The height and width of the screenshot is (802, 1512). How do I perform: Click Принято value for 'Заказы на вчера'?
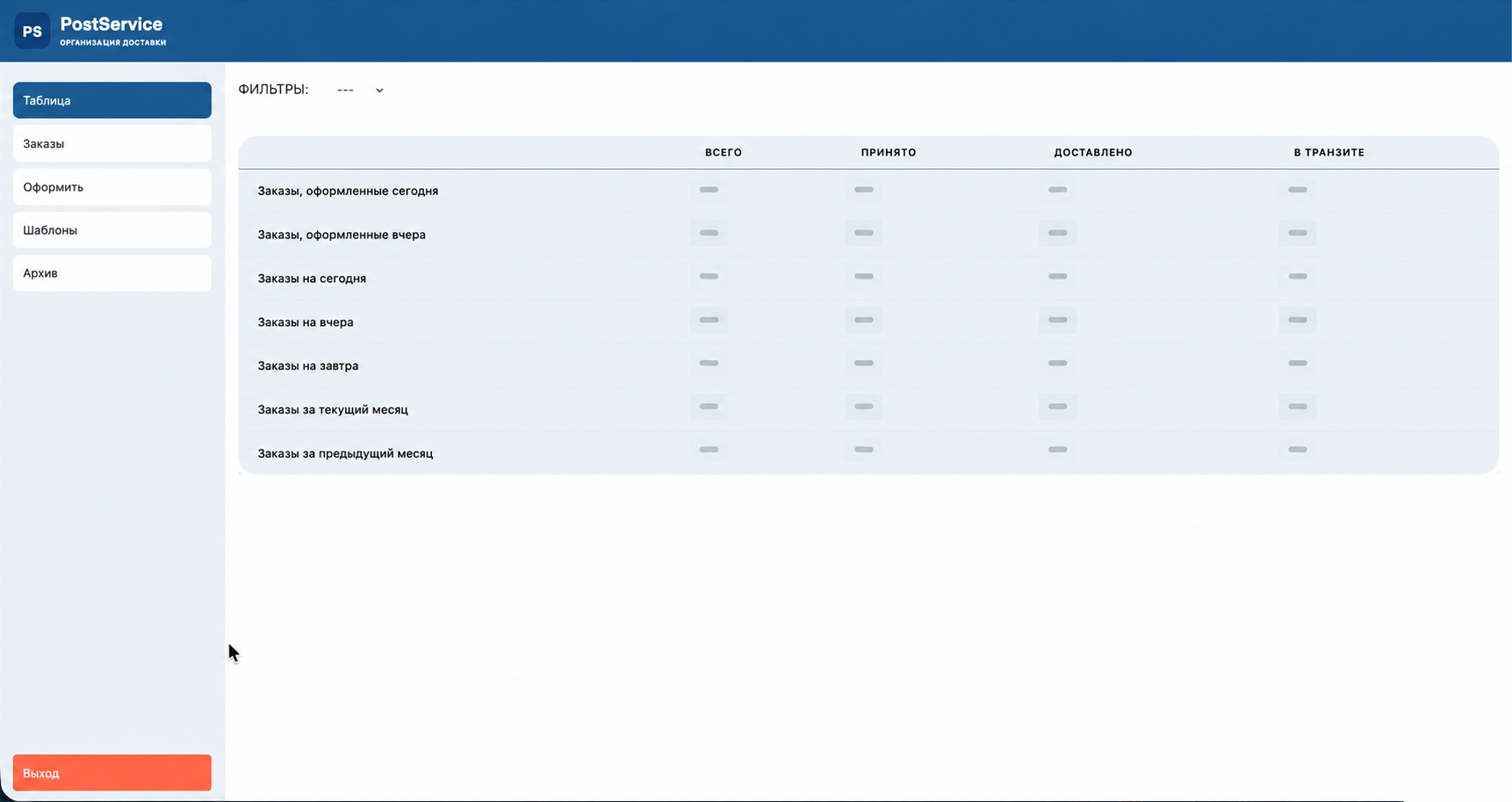(x=864, y=320)
